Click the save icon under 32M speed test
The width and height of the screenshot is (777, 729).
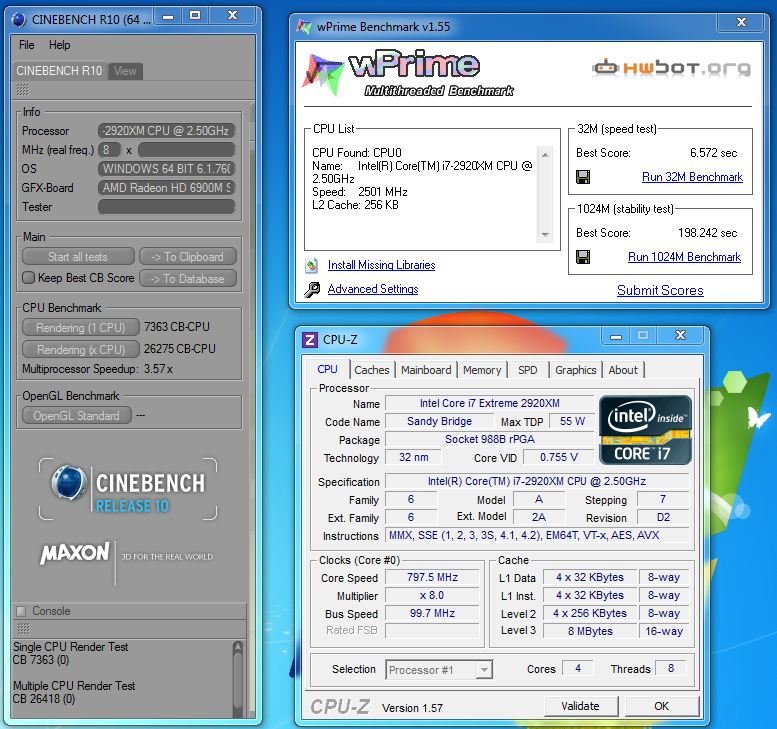(x=583, y=177)
